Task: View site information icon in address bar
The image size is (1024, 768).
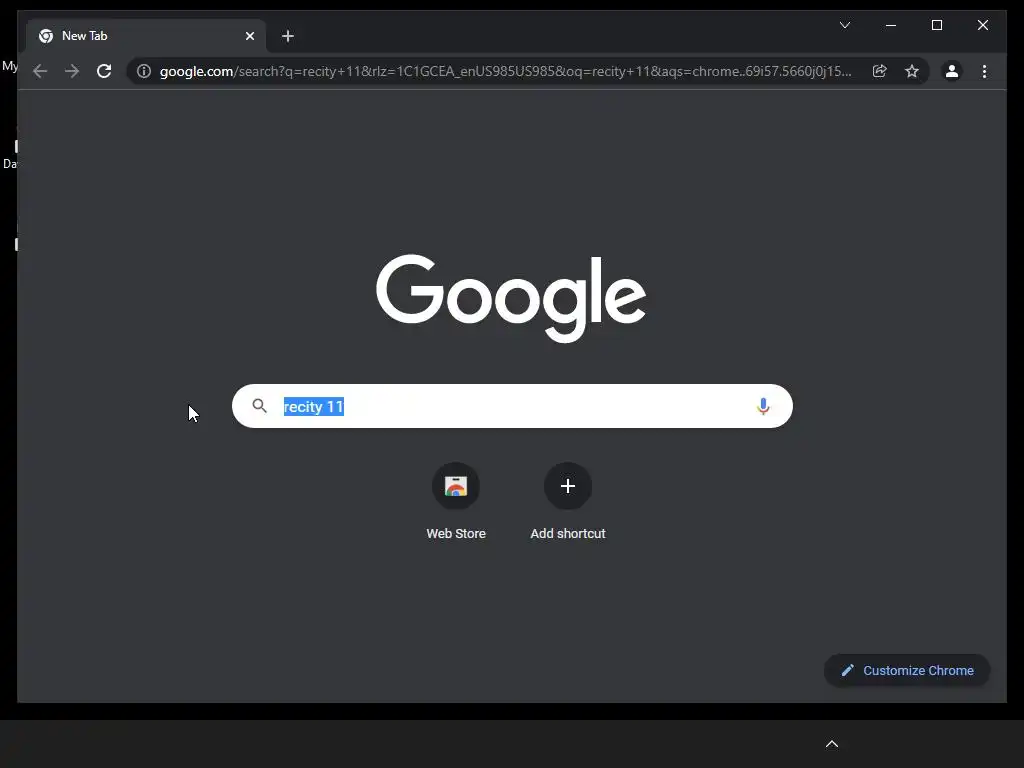Action: (144, 71)
